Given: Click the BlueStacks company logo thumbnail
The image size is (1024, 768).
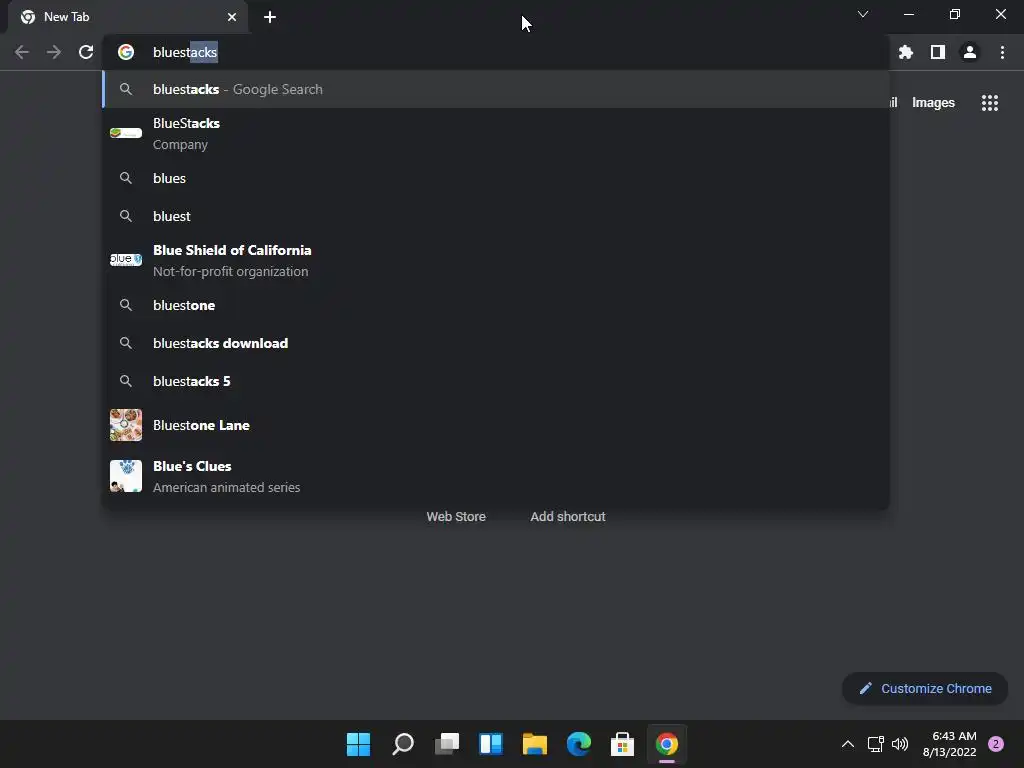Looking at the screenshot, I should [x=126, y=133].
